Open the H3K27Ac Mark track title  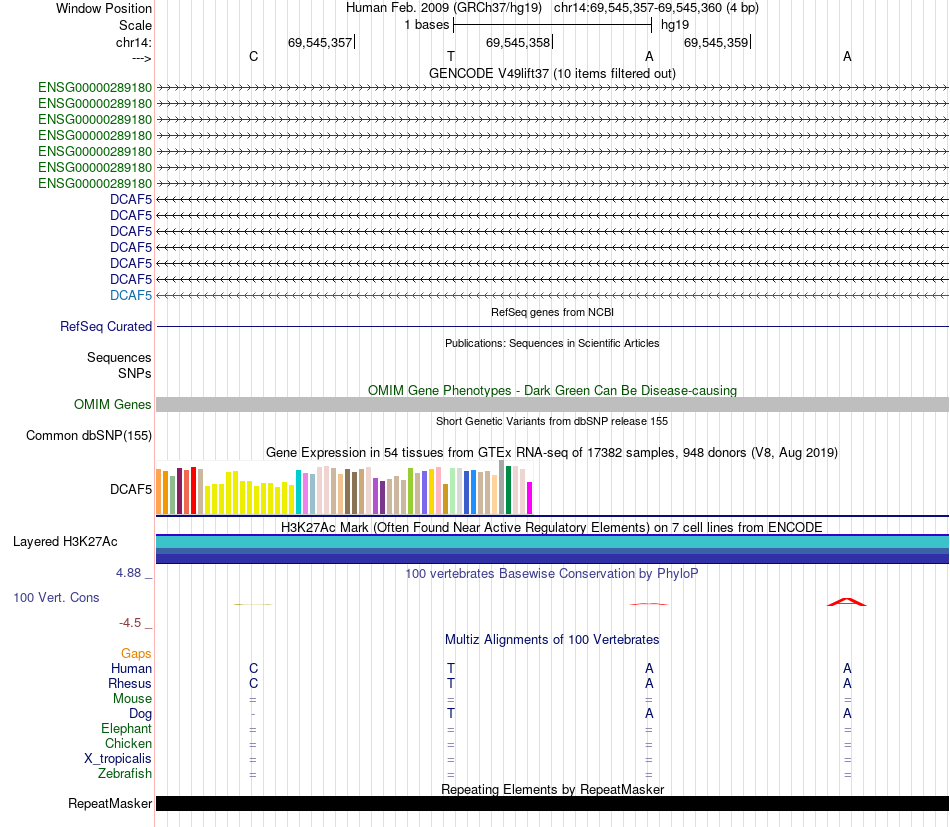tap(552, 527)
